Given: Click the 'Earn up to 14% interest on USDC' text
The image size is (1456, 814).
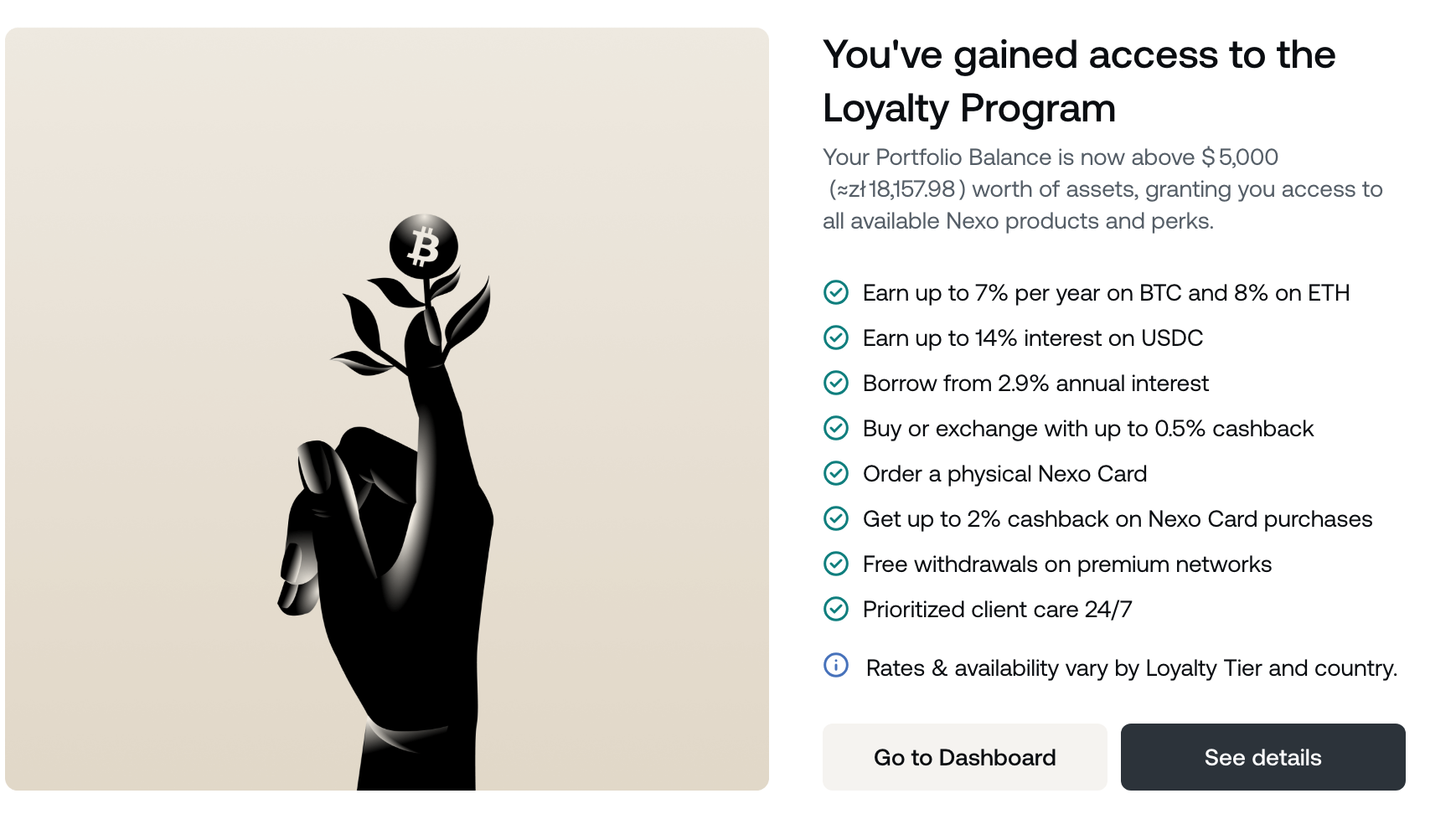Looking at the screenshot, I should 1032,338.
